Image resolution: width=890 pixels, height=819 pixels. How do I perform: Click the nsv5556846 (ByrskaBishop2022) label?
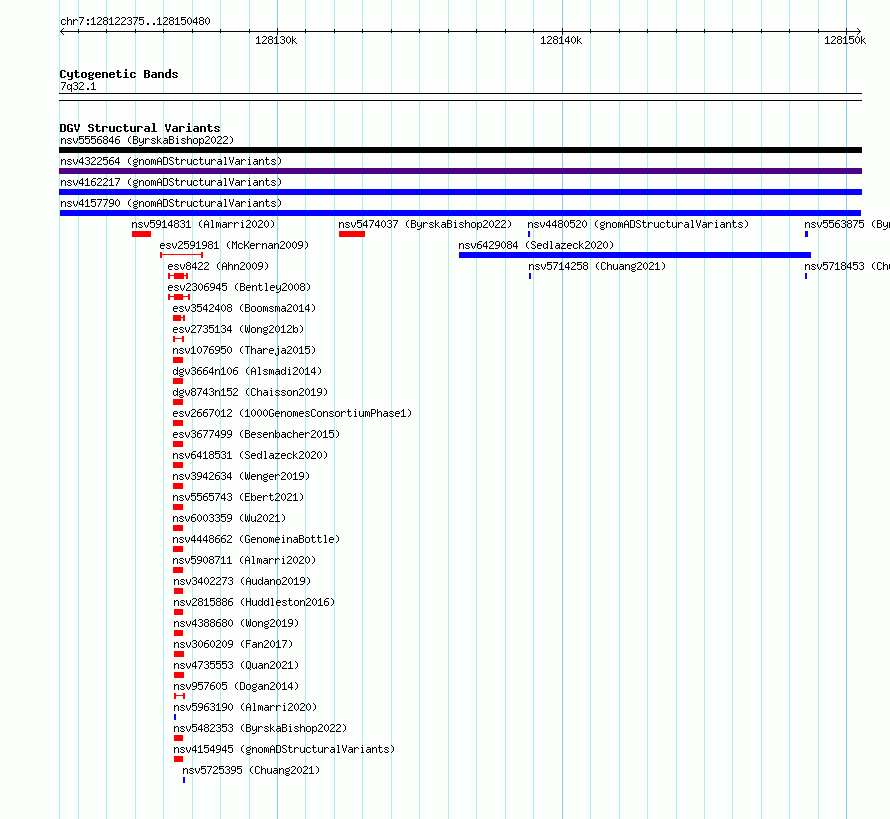coord(147,140)
